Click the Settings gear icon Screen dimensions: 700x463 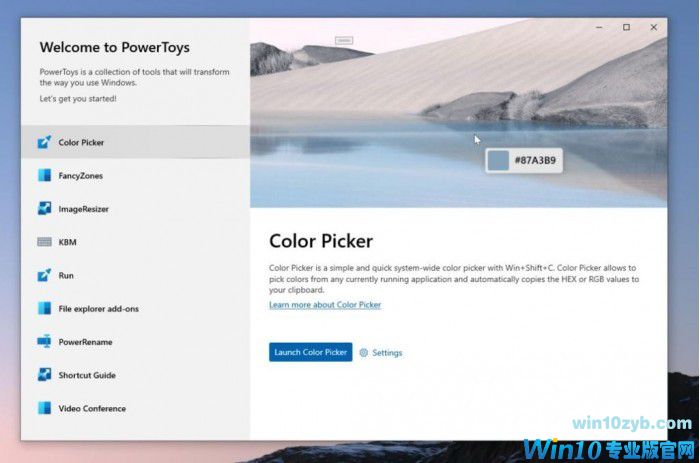coord(364,353)
